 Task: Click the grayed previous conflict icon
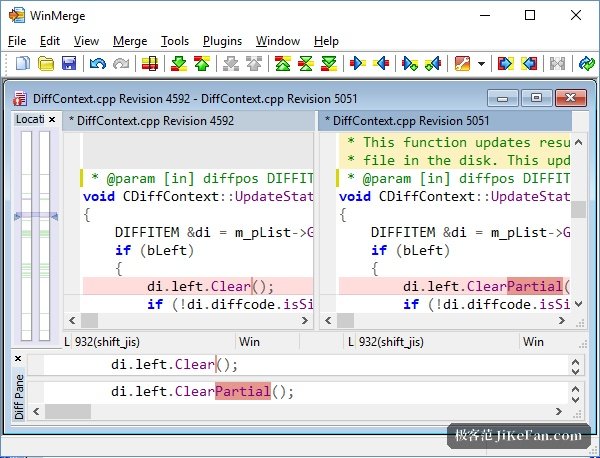(254, 64)
